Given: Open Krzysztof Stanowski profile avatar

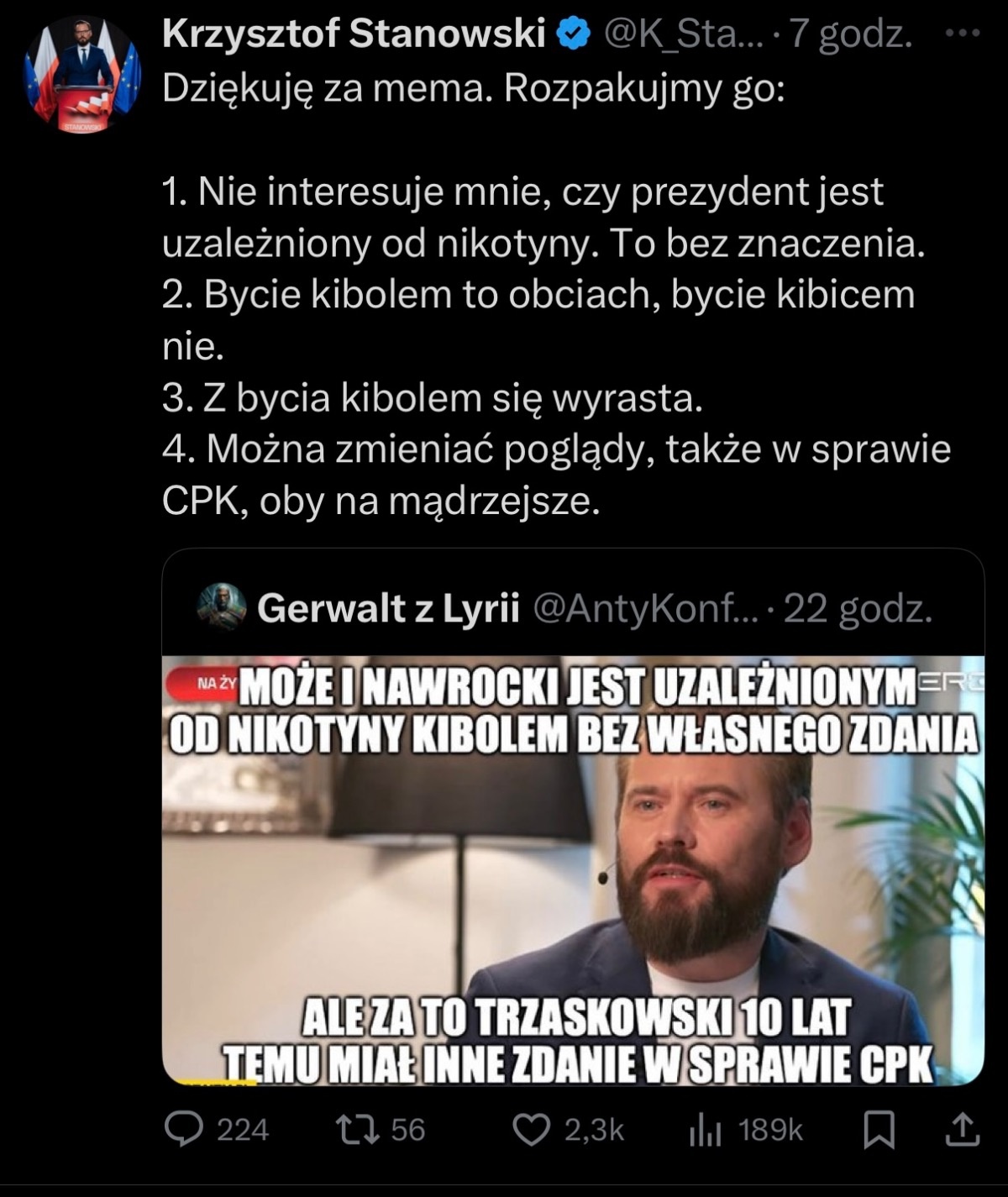Looking at the screenshot, I should pos(82,76).
